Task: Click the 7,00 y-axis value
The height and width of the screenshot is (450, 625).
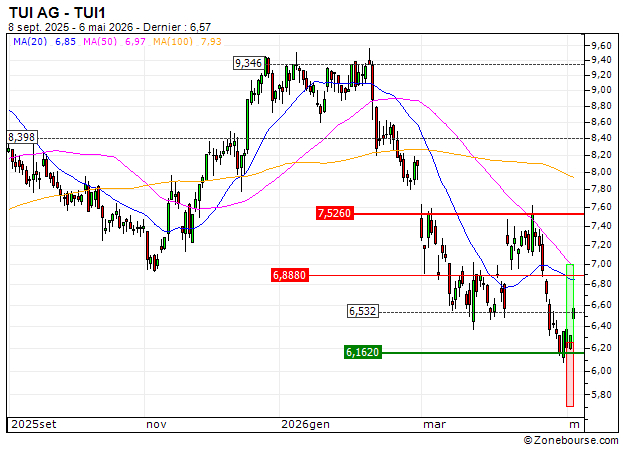Action: (601, 264)
